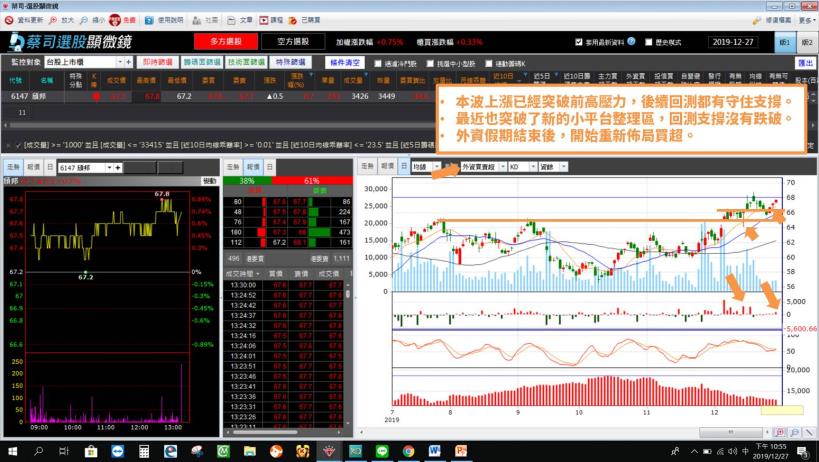This screenshot has height=462, width=819.
Task: Click the 即時篩選 button
Action: pos(157,62)
